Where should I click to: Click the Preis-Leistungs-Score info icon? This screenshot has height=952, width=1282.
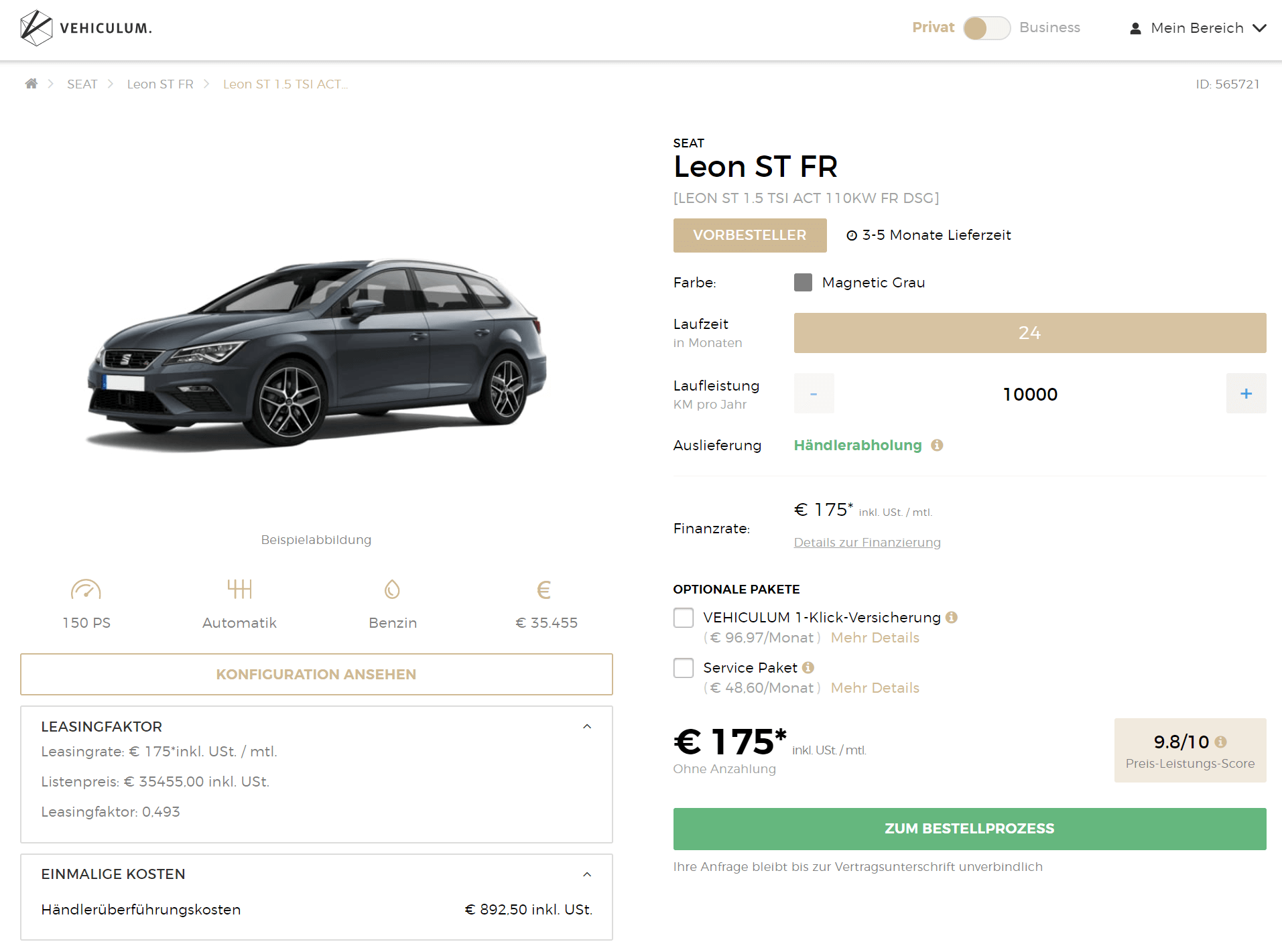pos(1221,742)
